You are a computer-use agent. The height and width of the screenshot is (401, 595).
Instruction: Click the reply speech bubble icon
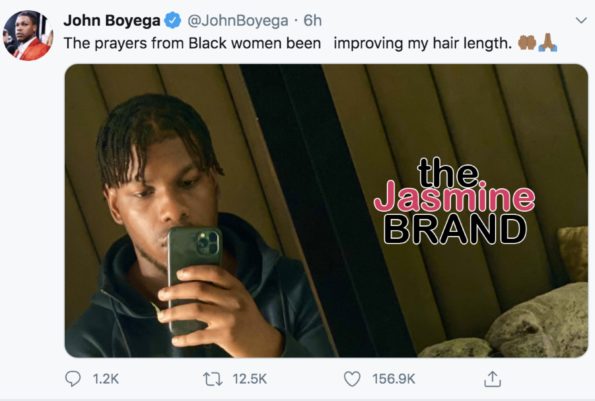click(72, 379)
